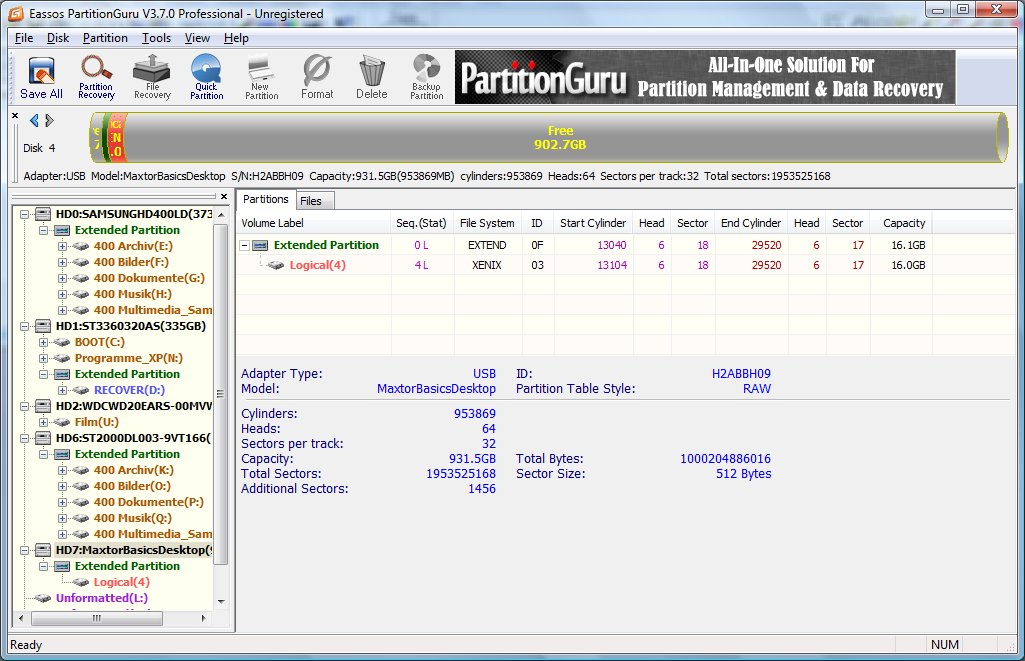1025x661 pixels.
Task: Select the 400 Dokumente(G:) tree item
Action: pyautogui.click(x=149, y=278)
